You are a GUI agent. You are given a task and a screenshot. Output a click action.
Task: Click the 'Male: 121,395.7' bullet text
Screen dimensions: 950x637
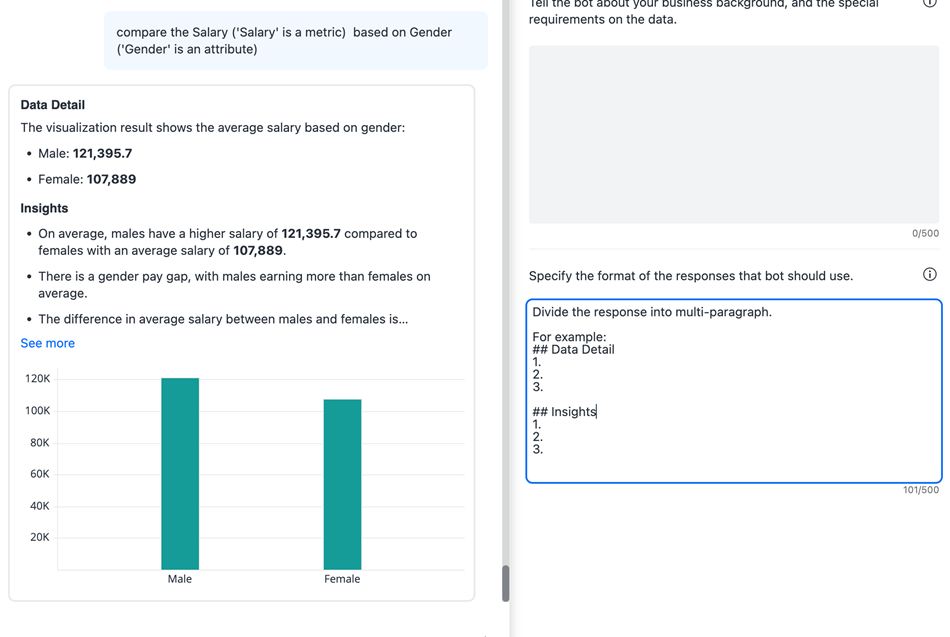coord(85,154)
